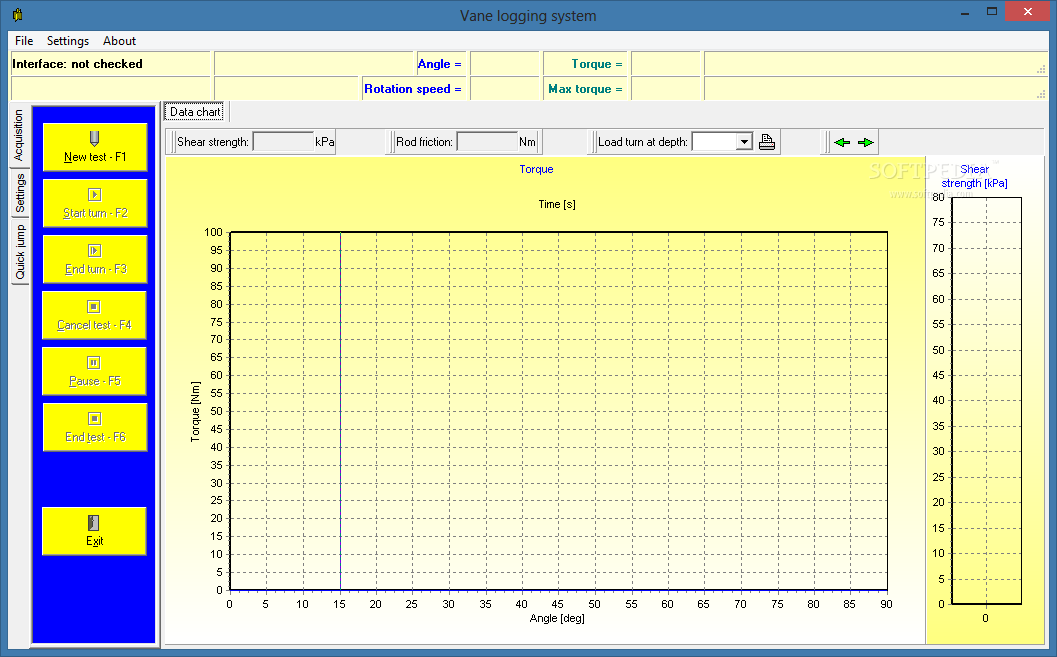
Task: Click the printer icon in chart toolbar
Action: (x=766, y=142)
